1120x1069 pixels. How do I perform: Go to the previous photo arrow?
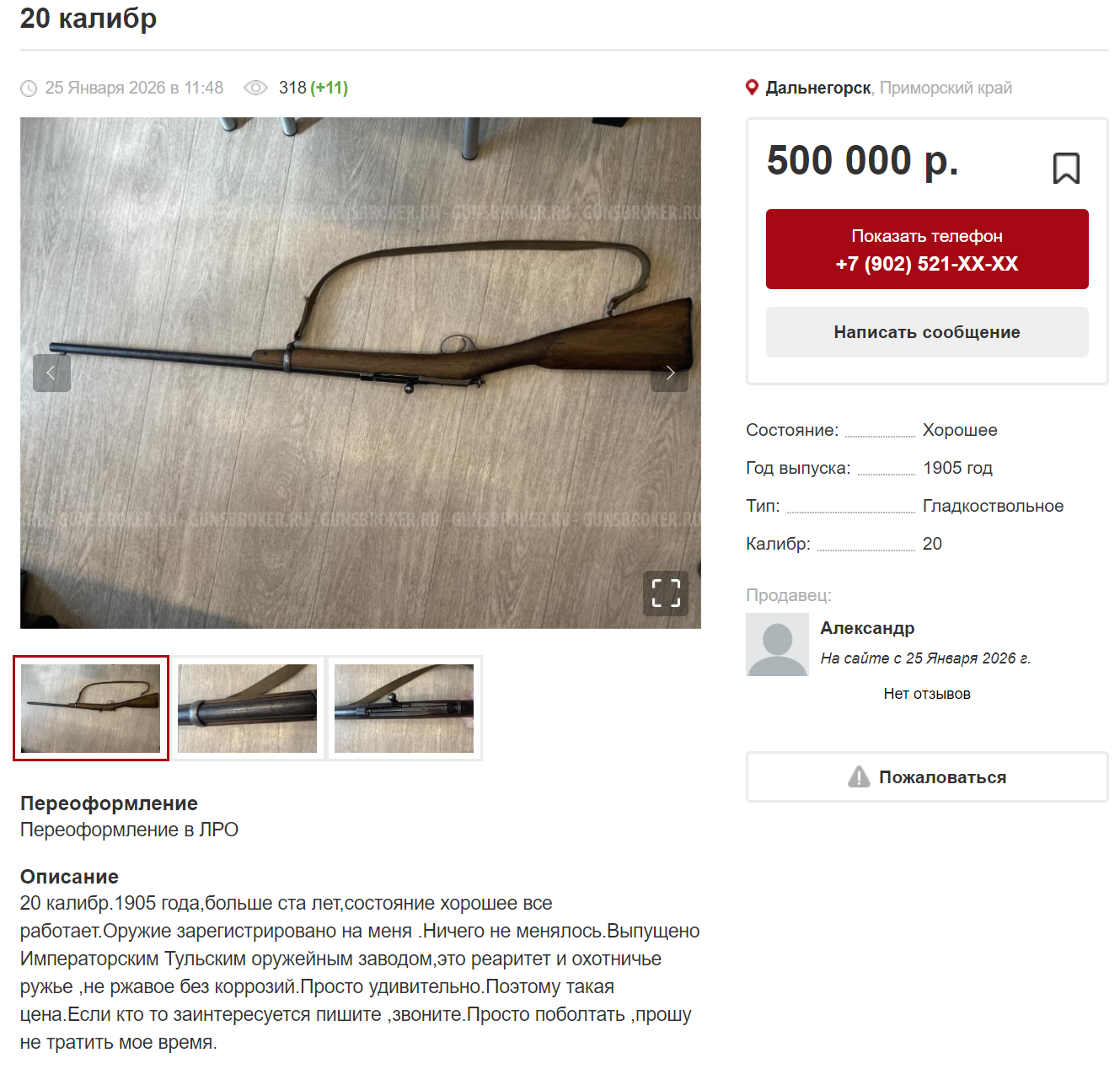[51, 373]
